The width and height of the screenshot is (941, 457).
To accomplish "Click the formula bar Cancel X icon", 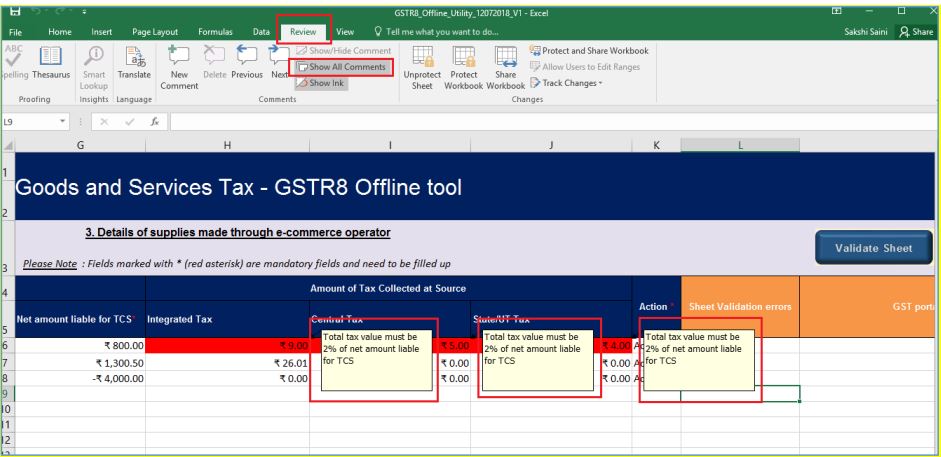I will tap(104, 122).
